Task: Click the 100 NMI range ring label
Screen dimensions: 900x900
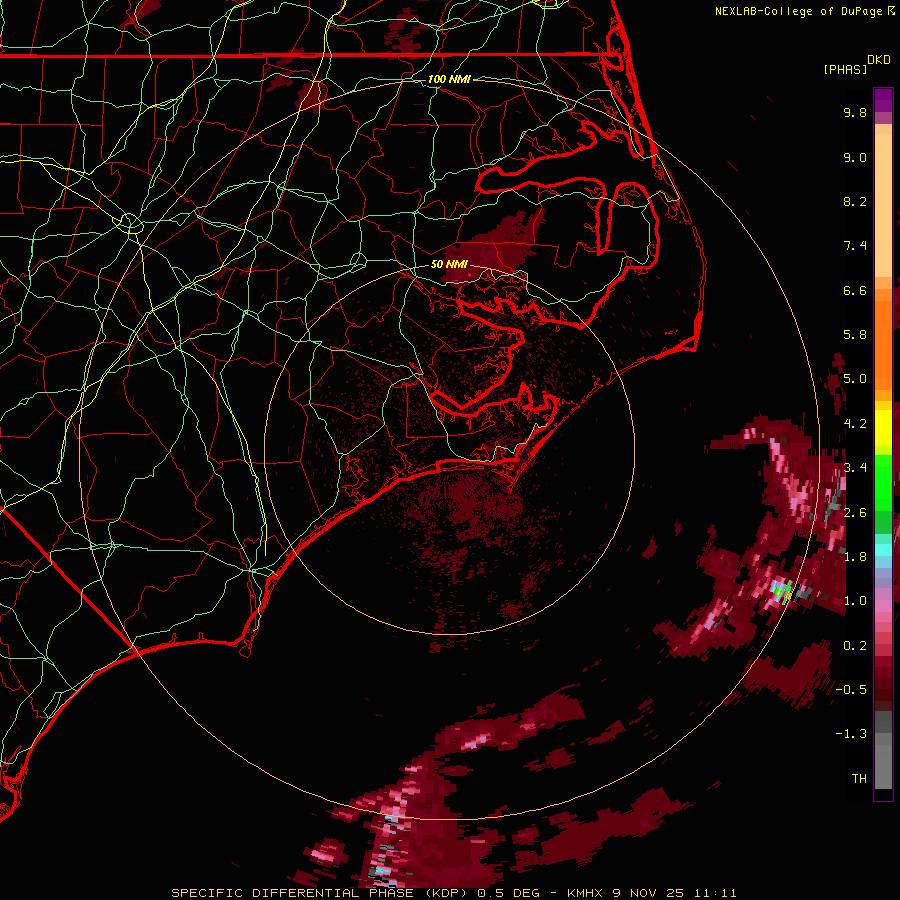Action: pyautogui.click(x=449, y=79)
